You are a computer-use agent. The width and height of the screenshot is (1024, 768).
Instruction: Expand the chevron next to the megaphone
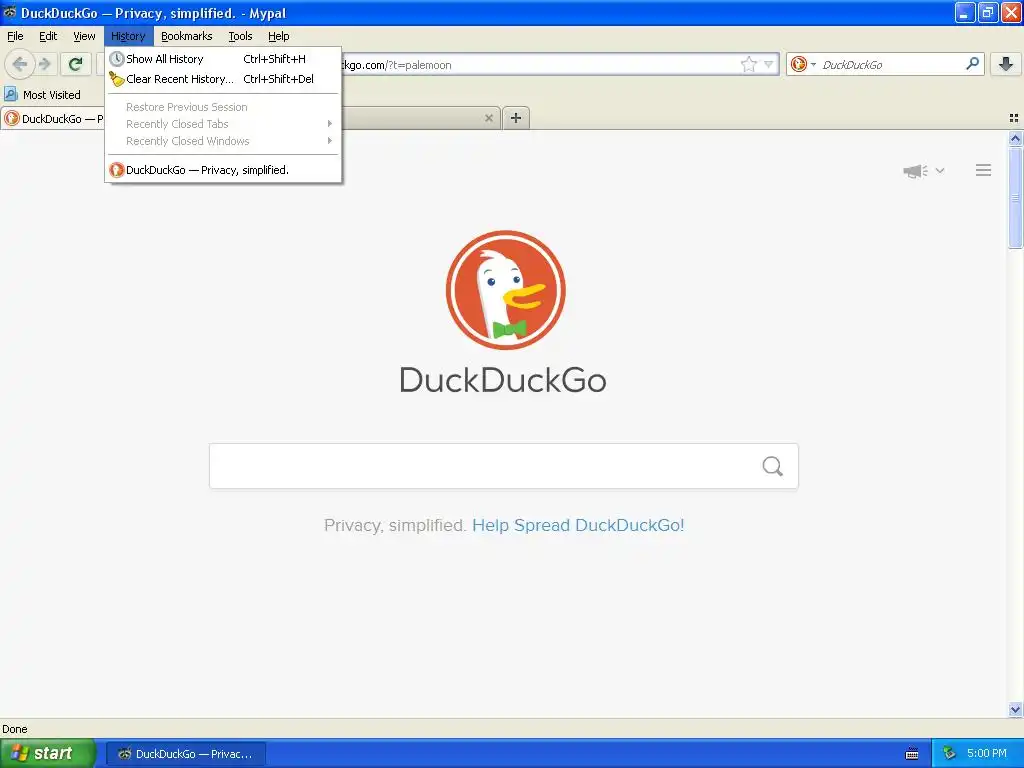coord(940,170)
